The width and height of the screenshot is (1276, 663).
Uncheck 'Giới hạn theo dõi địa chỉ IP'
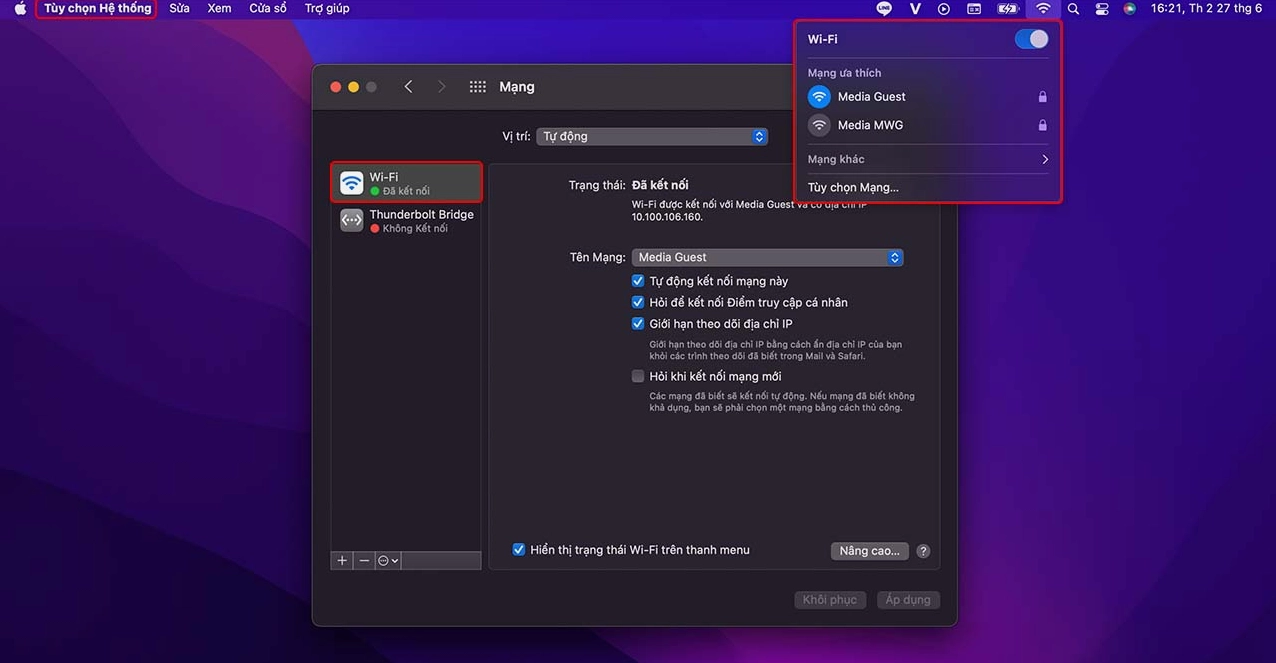click(638, 324)
